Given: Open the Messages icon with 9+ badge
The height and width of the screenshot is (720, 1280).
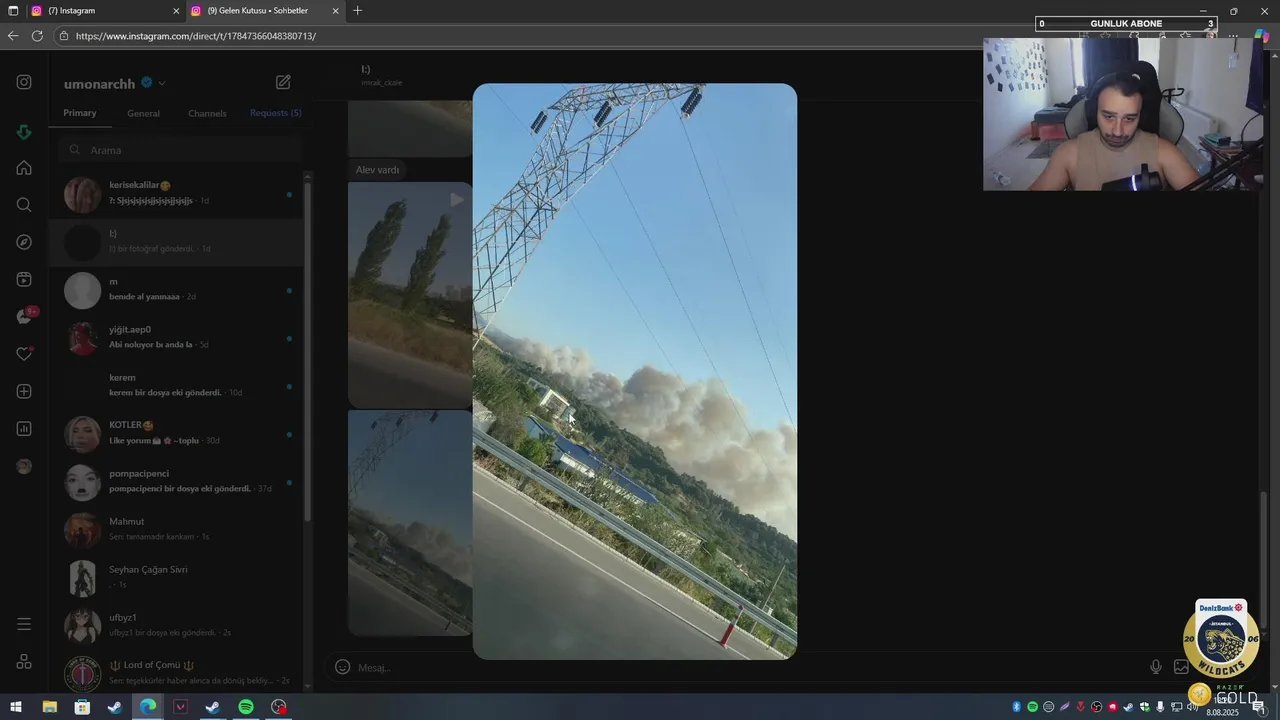Looking at the screenshot, I should (26, 316).
